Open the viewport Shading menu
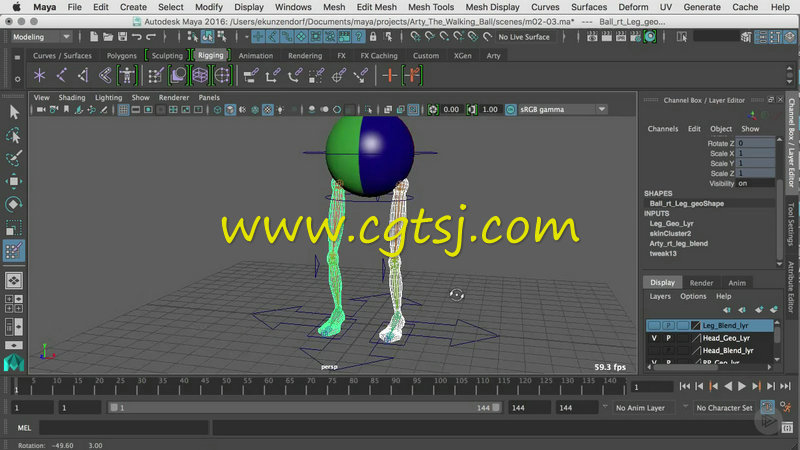This screenshot has width=800, height=450. [x=72, y=97]
